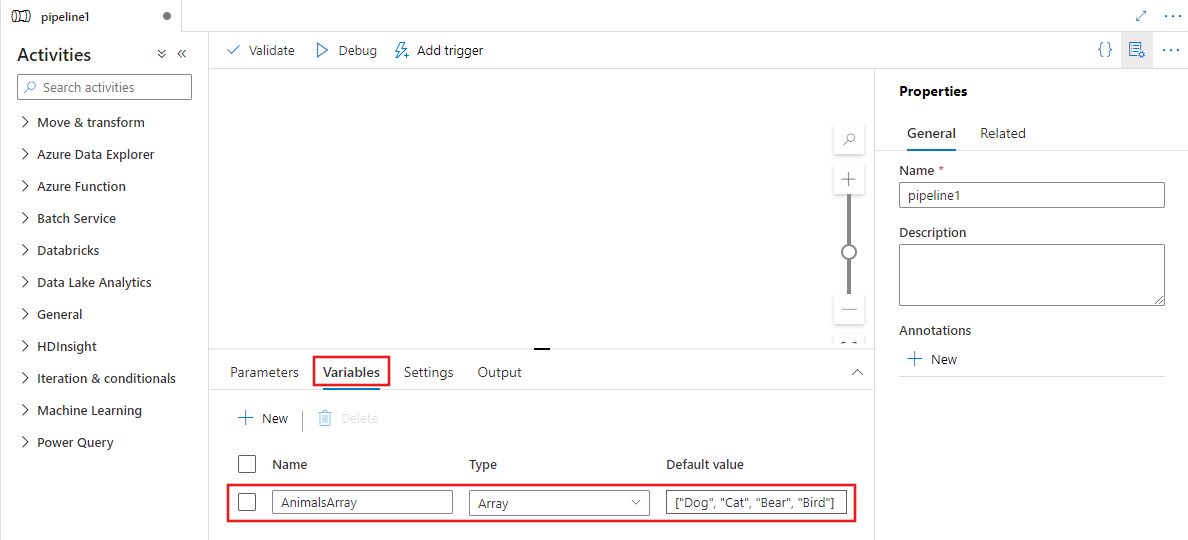This screenshot has width=1188, height=540.
Task: Click the Default value column header
Action: tap(705, 464)
